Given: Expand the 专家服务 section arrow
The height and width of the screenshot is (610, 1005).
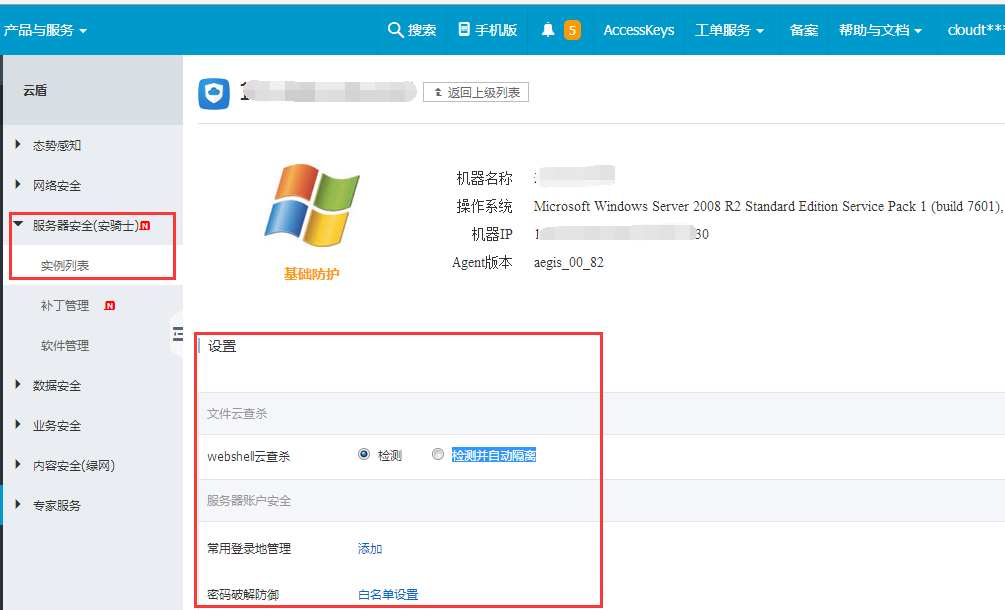Looking at the screenshot, I should (x=18, y=504).
